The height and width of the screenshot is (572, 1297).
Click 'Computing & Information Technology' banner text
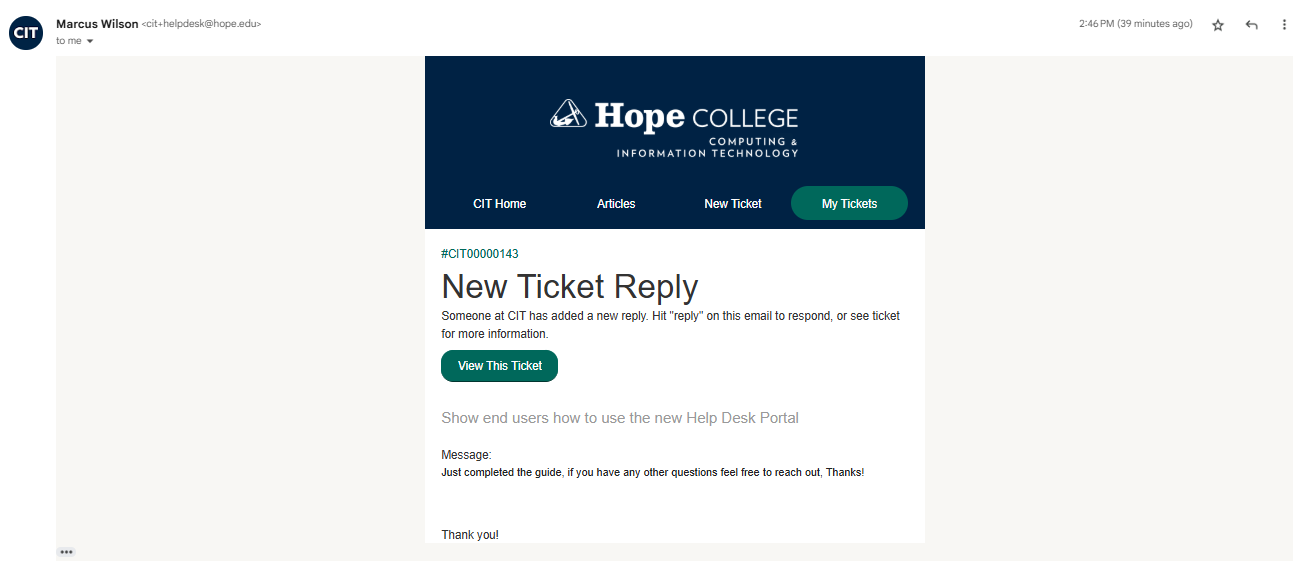click(707, 147)
